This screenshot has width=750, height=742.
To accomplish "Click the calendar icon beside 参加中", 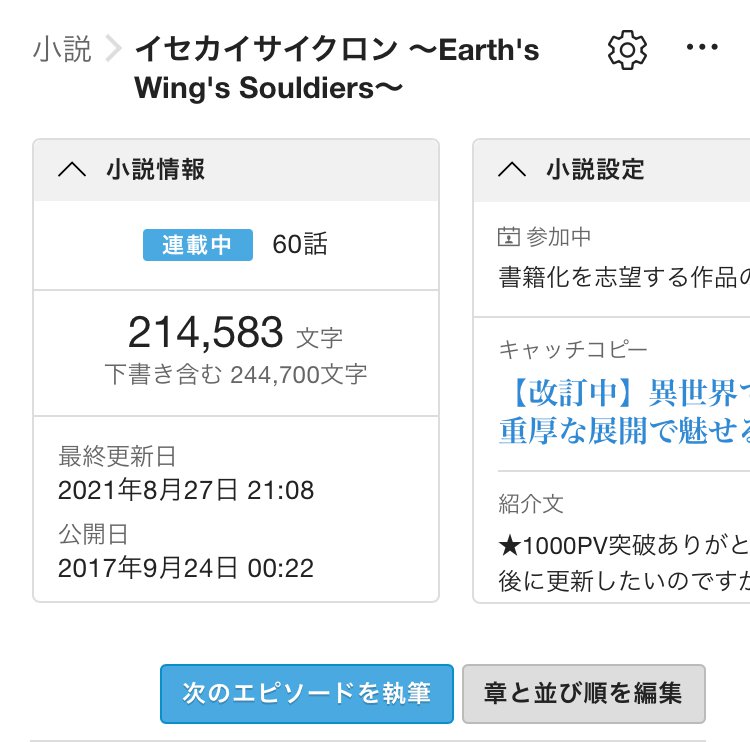I will pyautogui.click(x=509, y=237).
